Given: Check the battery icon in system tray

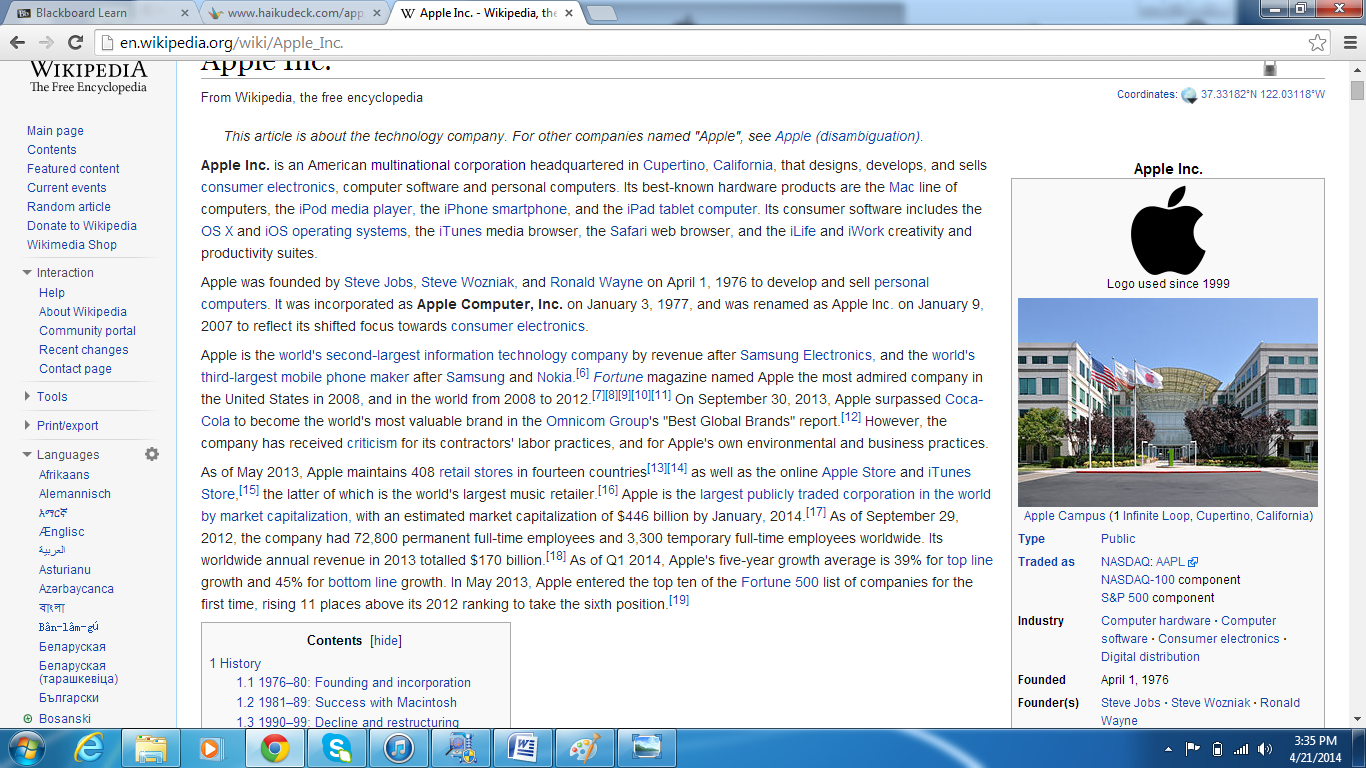Looking at the screenshot, I should (1217, 748).
